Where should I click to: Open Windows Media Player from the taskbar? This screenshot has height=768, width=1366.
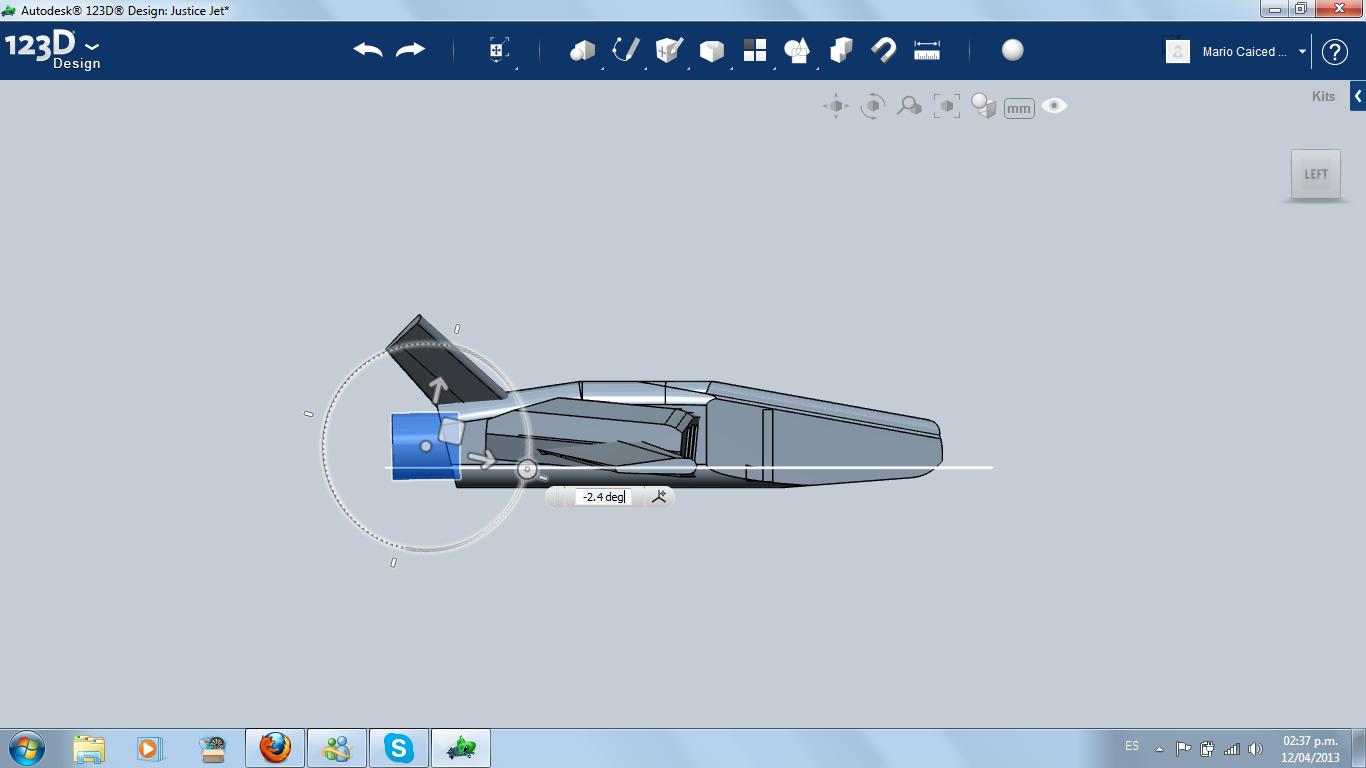pyautogui.click(x=151, y=748)
